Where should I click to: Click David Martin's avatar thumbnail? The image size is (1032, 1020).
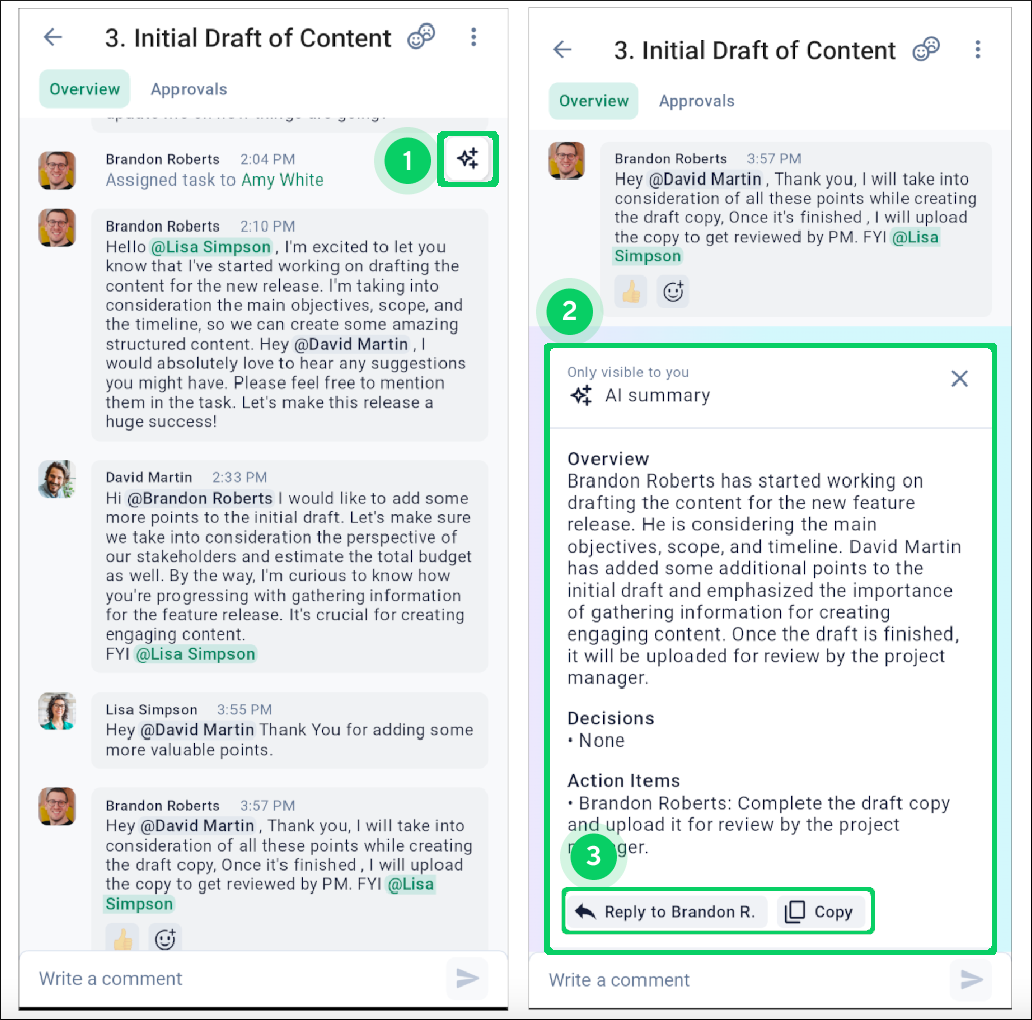tap(57, 478)
